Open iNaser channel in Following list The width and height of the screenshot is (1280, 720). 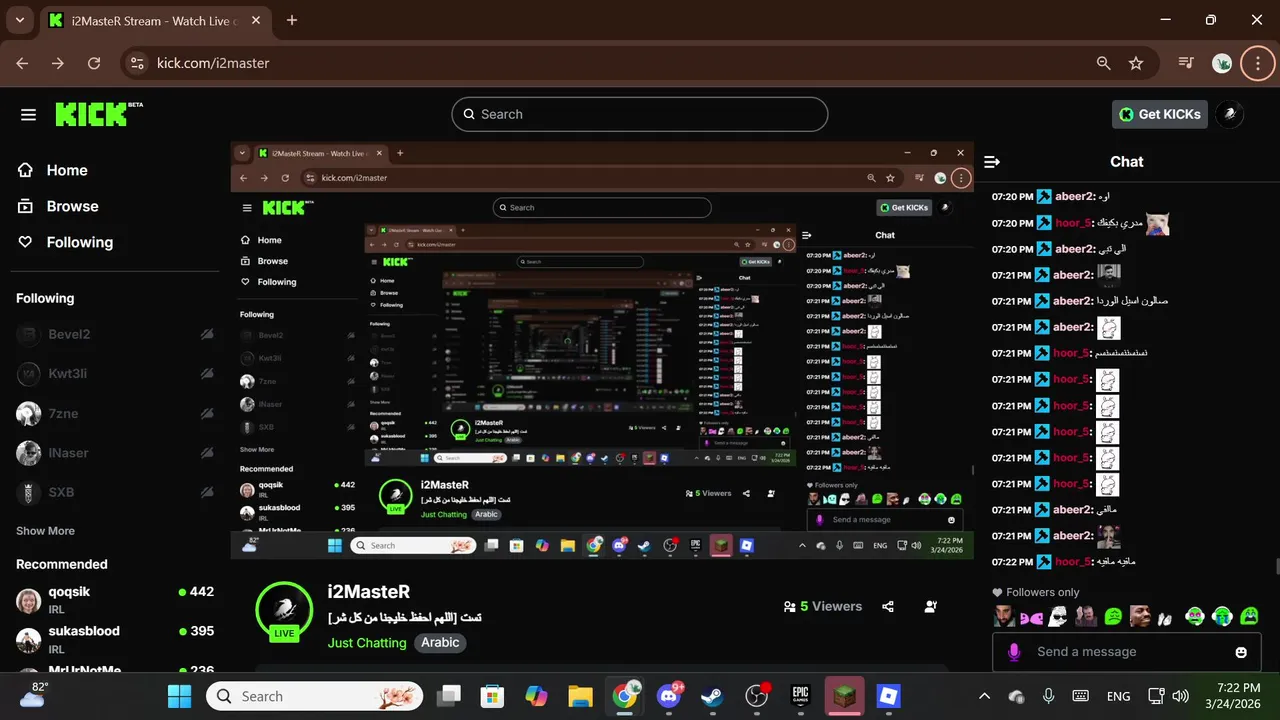tap(115, 453)
